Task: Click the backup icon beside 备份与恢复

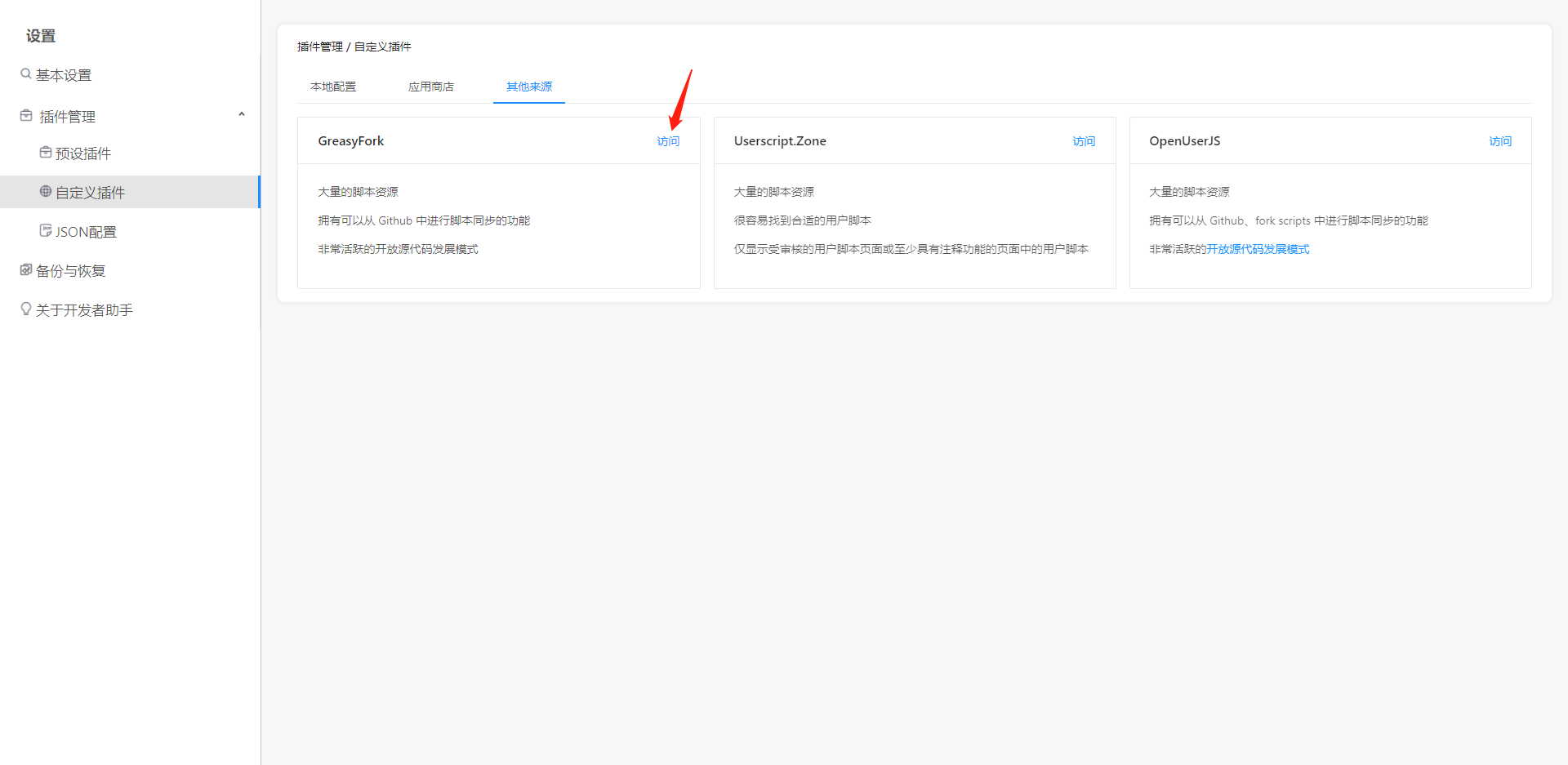Action: [x=25, y=269]
